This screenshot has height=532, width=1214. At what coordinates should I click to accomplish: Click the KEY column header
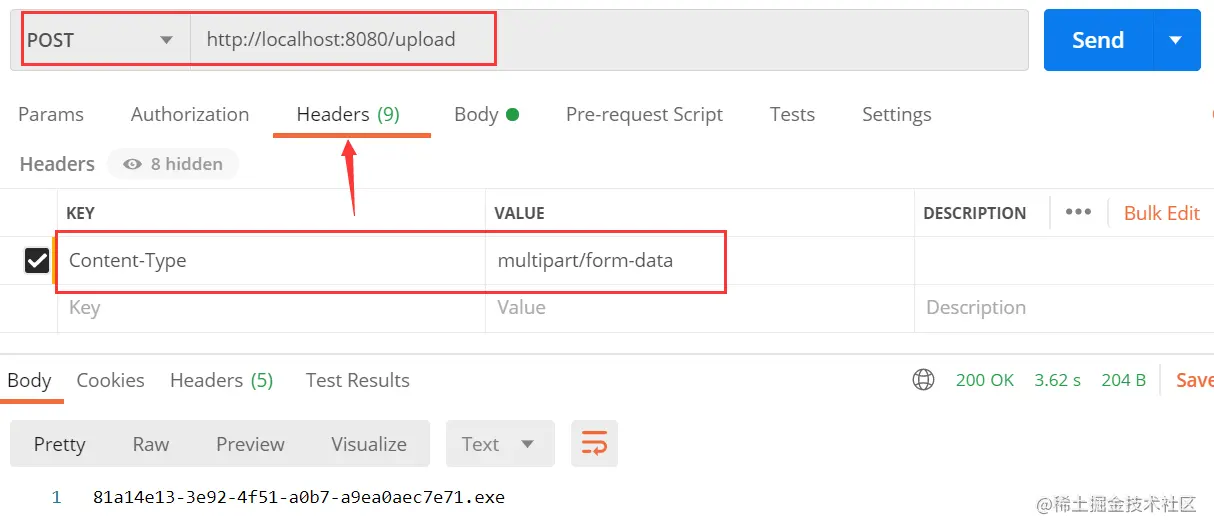point(81,213)
